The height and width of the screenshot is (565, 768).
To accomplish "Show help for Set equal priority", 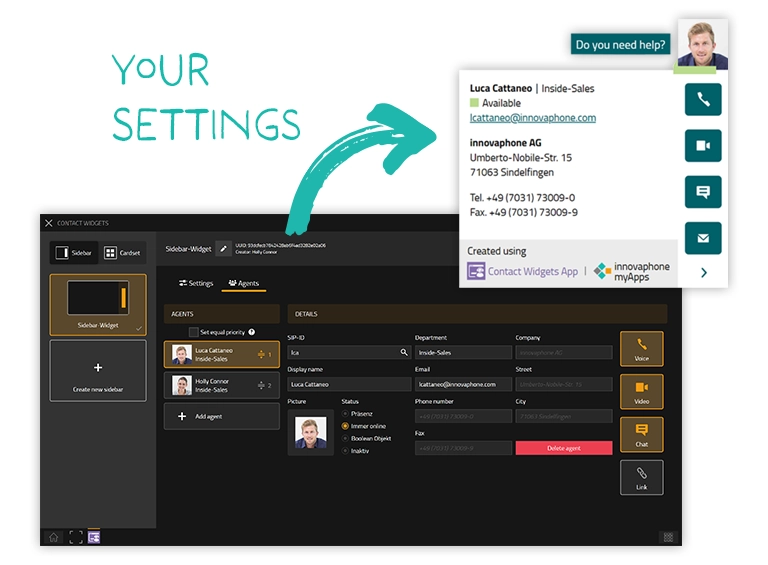I will (252, 332).
